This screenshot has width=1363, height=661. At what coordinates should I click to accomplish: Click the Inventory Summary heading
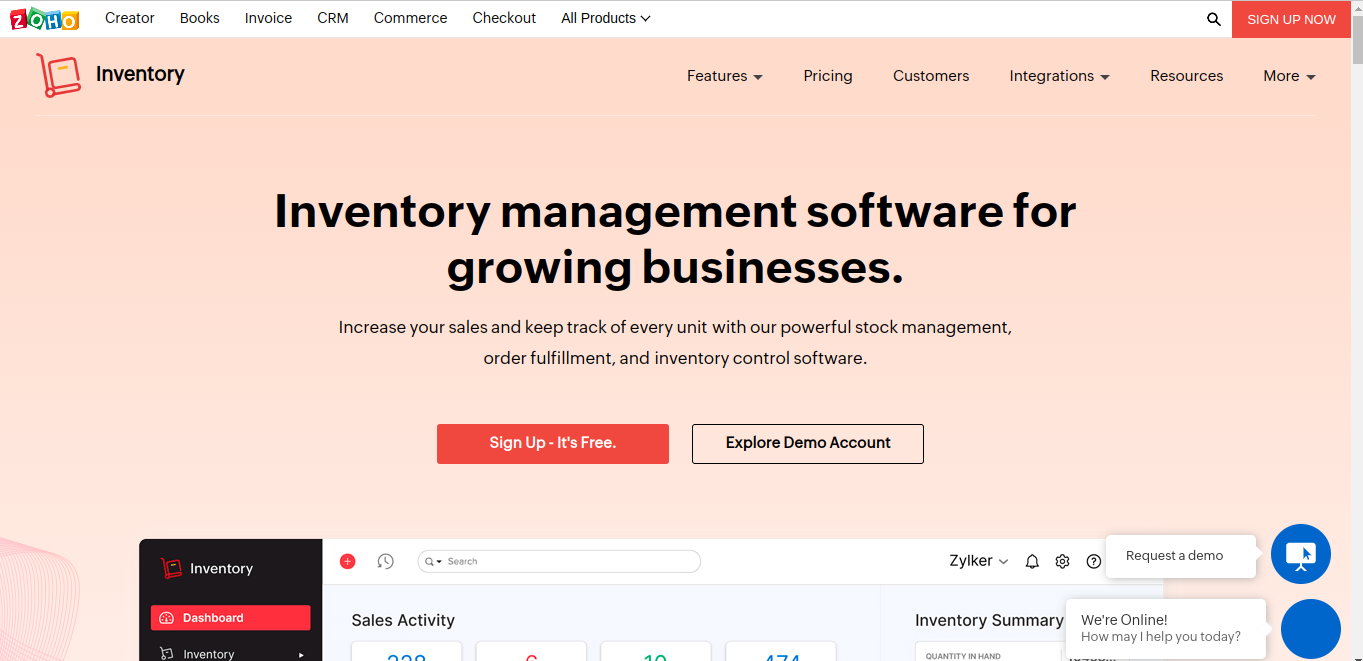[x=989, y=621]
